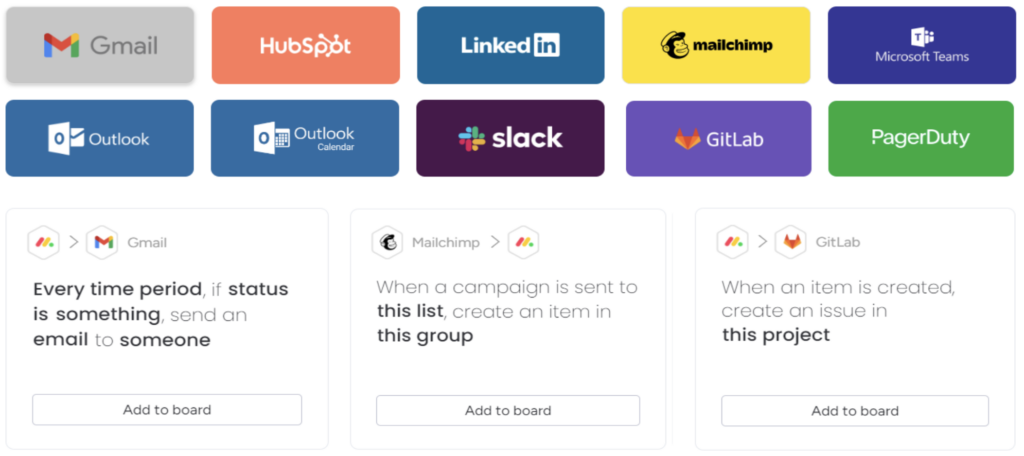Click 'this list' field in Mailchimp recipe

410,311
